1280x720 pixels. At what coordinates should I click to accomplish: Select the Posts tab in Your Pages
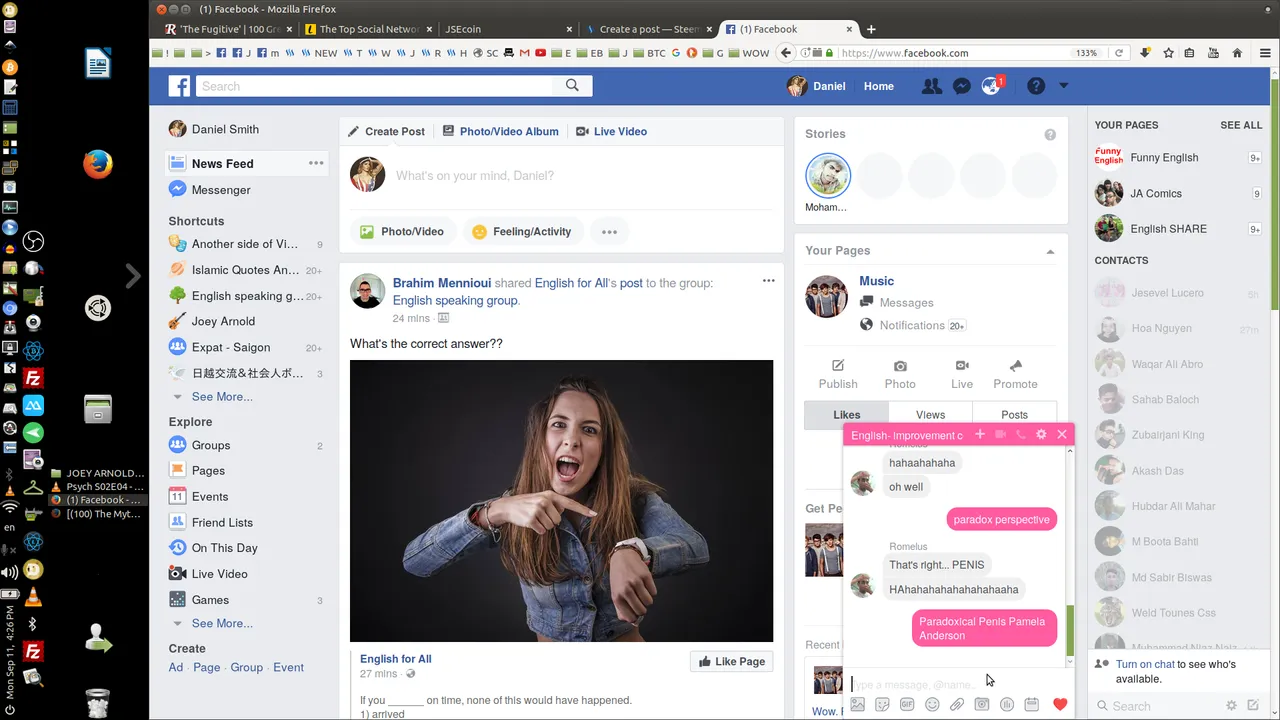pos(1014,414)
